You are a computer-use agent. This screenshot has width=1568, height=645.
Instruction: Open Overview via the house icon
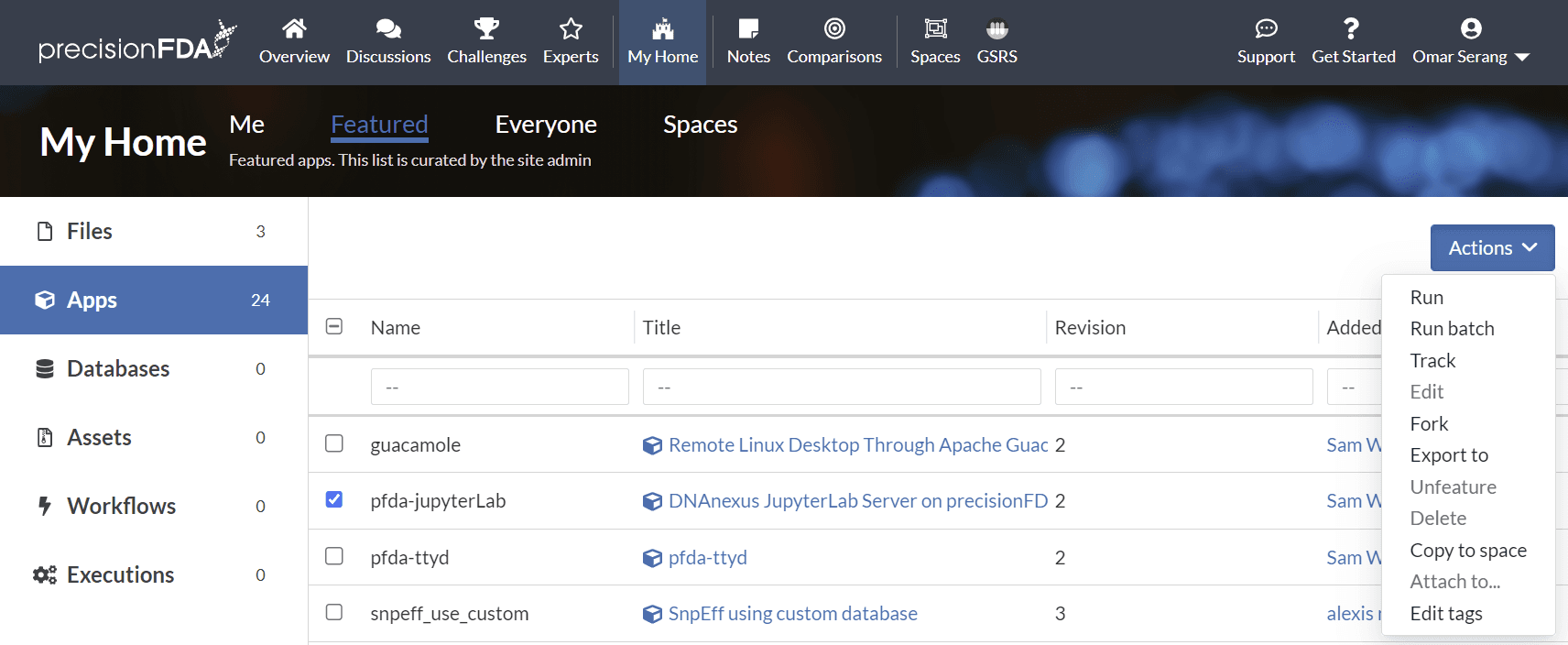point(294,29)
